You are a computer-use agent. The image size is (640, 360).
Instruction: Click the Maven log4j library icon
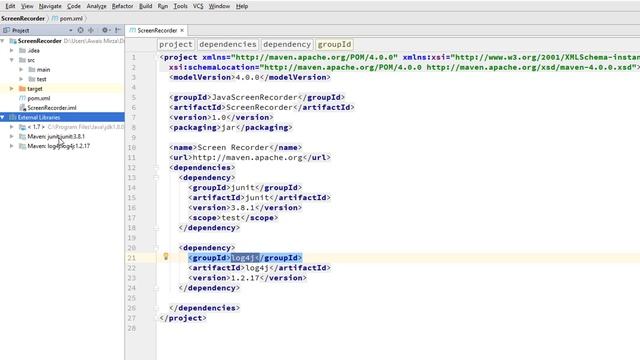point(22,146)
